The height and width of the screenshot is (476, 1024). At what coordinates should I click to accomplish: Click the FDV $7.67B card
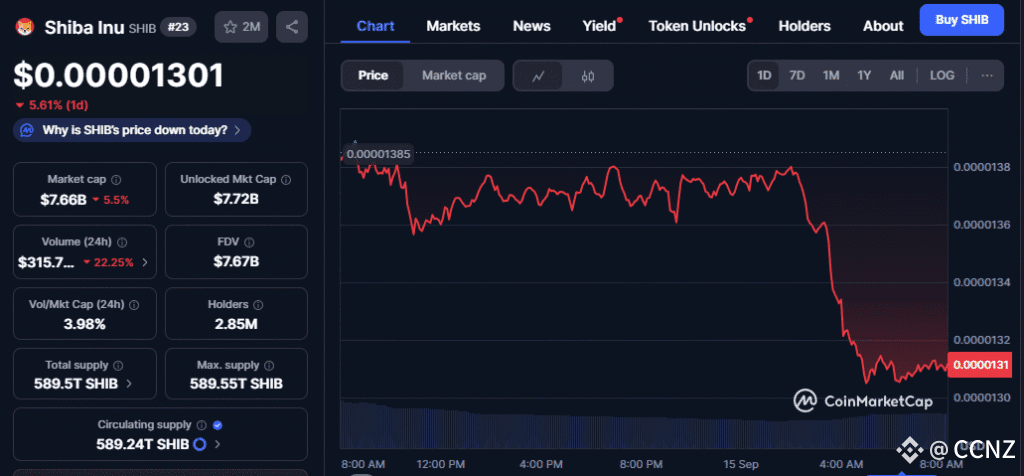tap(236, 252)
